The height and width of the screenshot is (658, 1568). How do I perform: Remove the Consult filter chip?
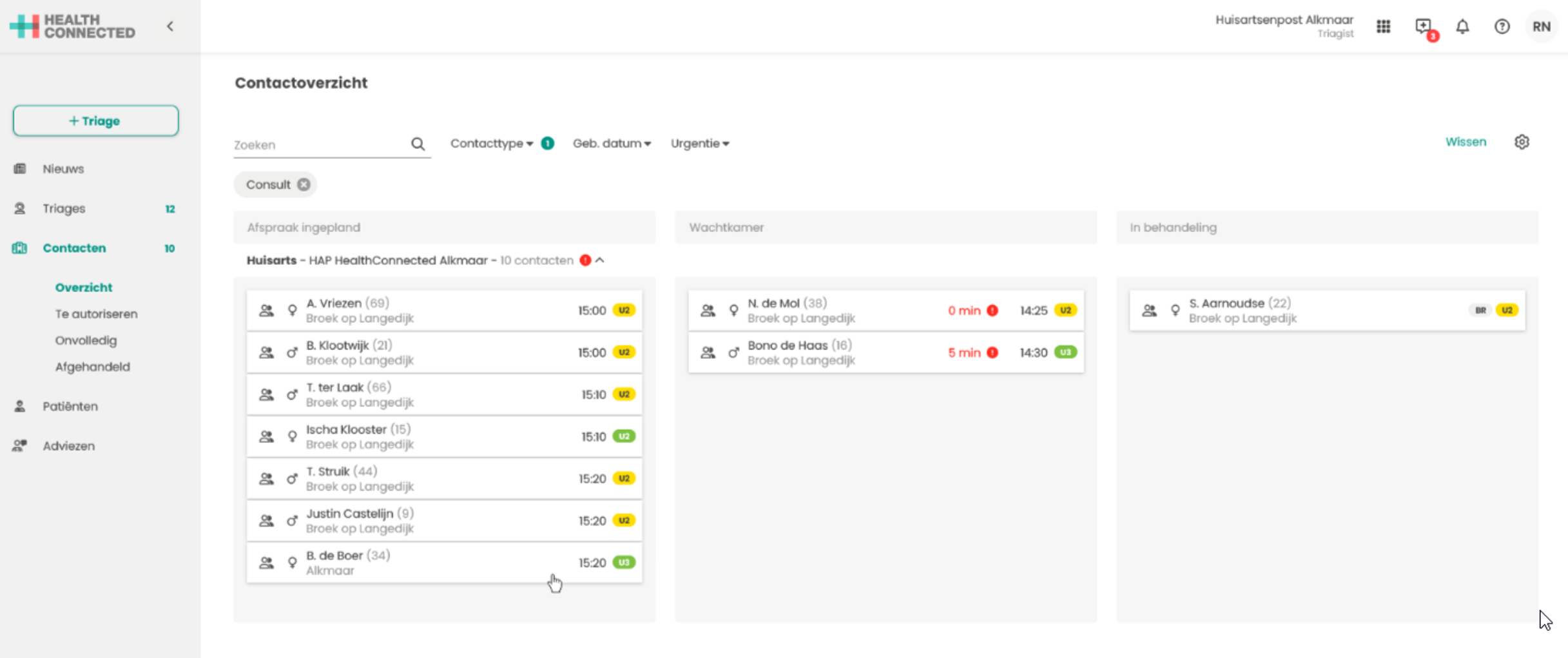[x=304, y=185]
